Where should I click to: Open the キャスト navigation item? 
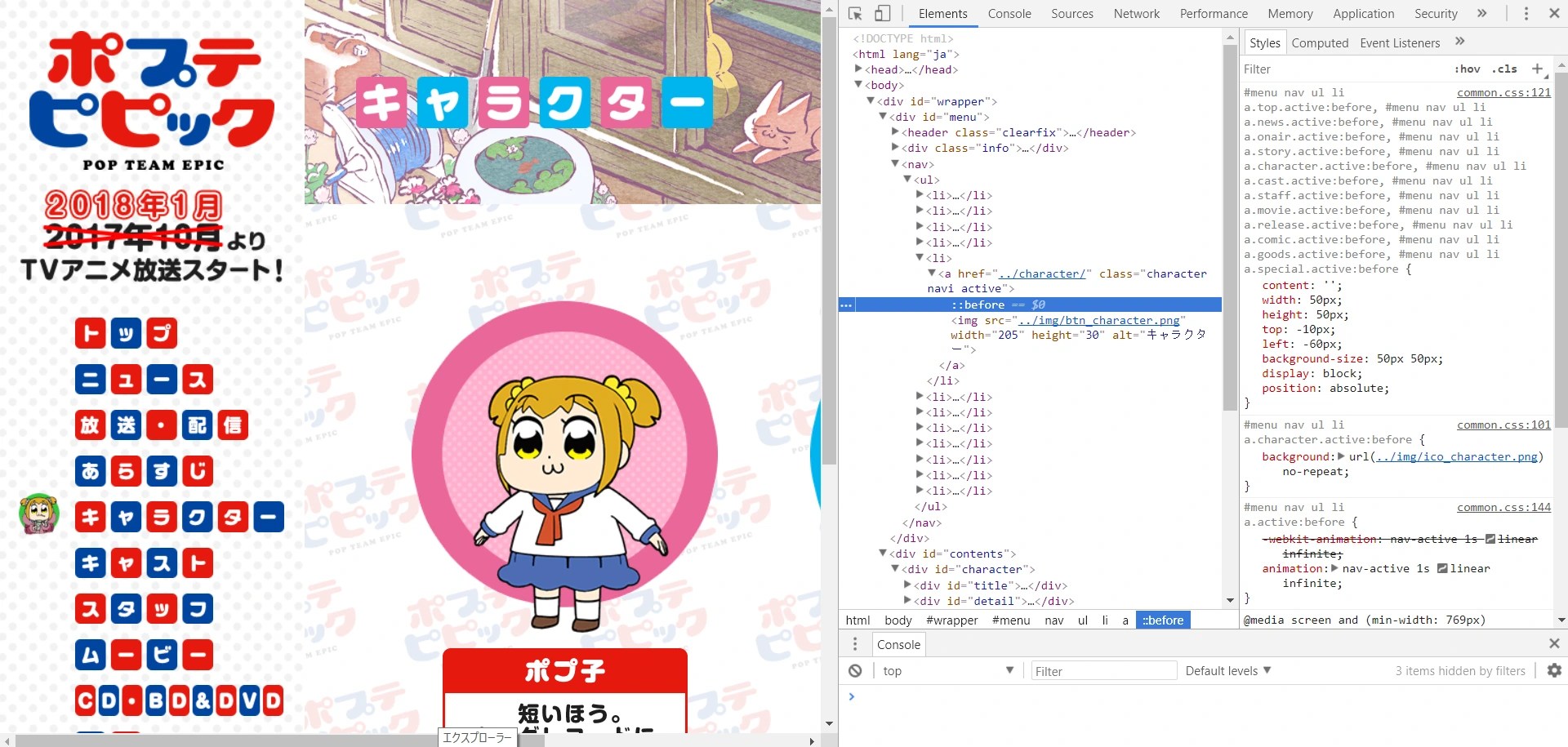(144, 562)
